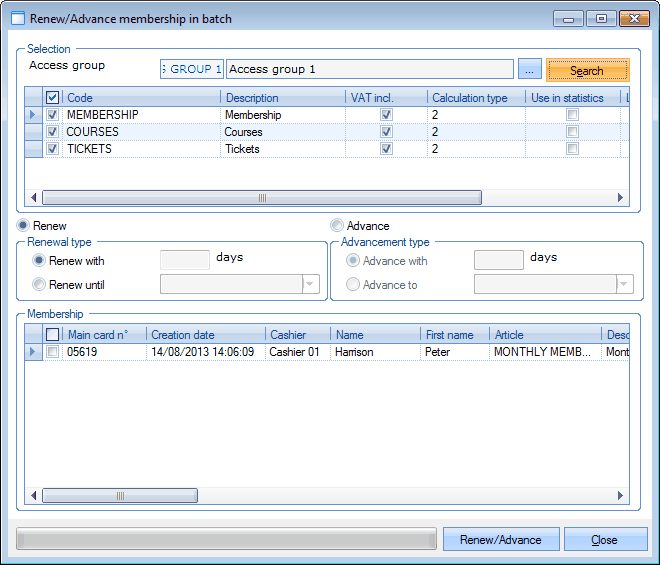
Task: Click row indicator arrow beside card 05619
Action: (x=33, y=352)
